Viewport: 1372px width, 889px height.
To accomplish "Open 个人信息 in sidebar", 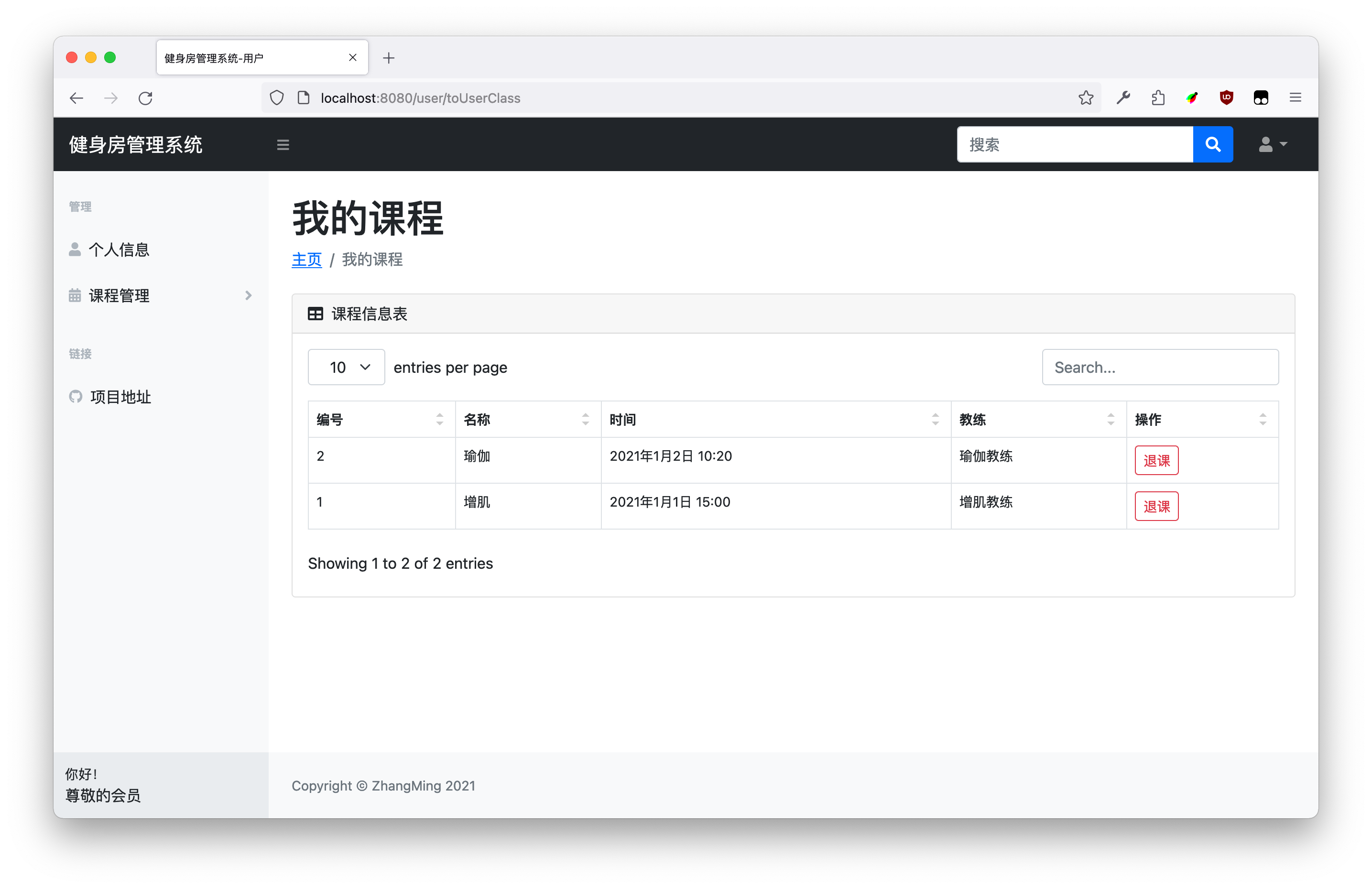I will (119, 249).
